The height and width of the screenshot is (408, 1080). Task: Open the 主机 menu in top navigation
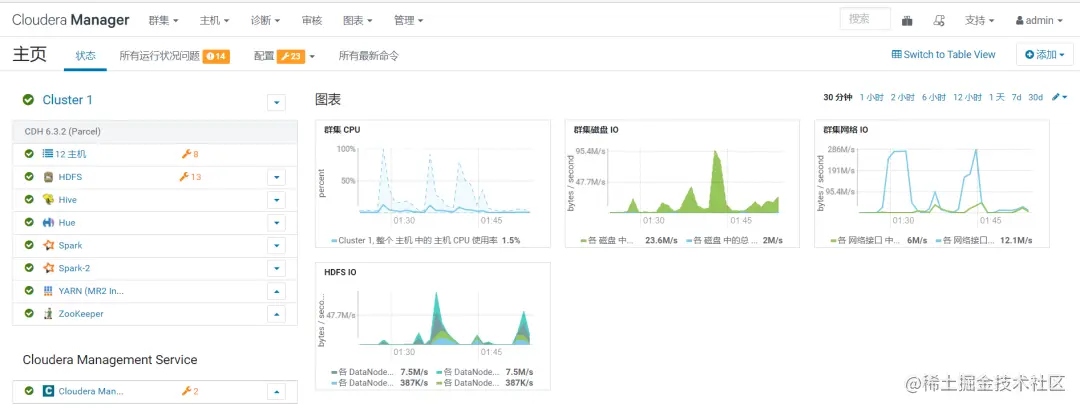pyautogui.click(x=214, y=21)
